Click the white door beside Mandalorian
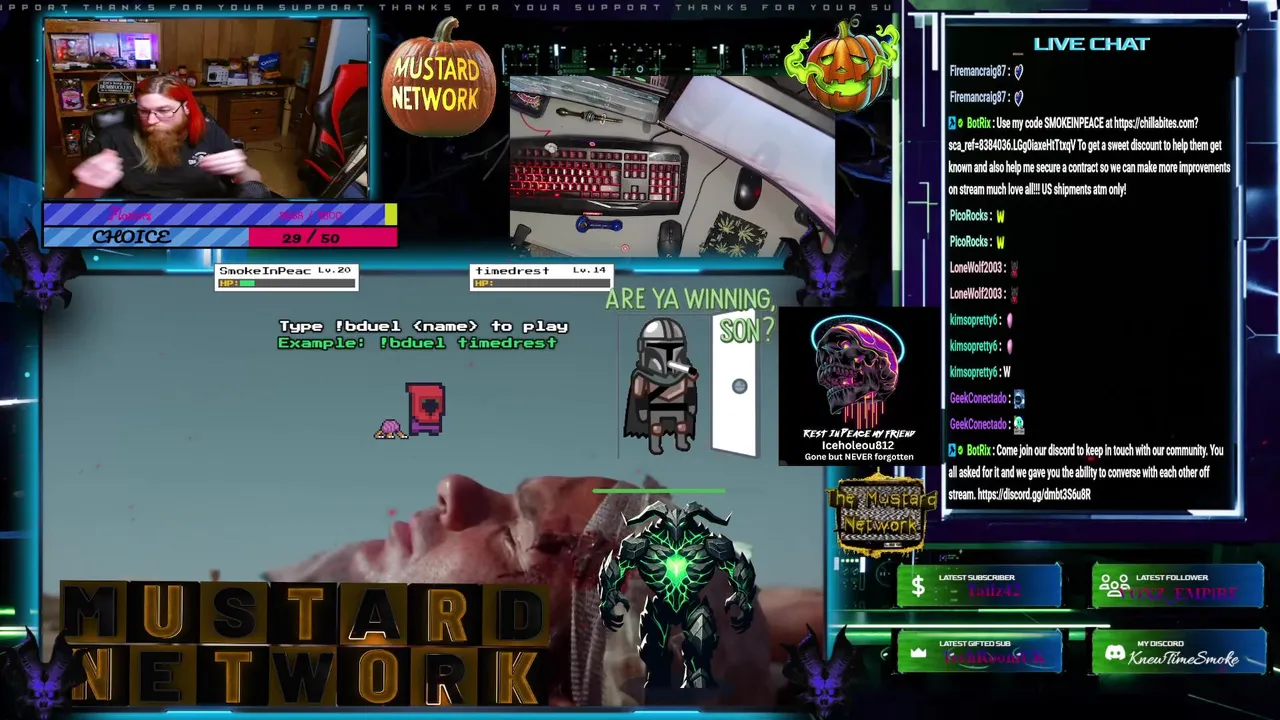This screenshot has height=720, width=1280. point(735,385)
